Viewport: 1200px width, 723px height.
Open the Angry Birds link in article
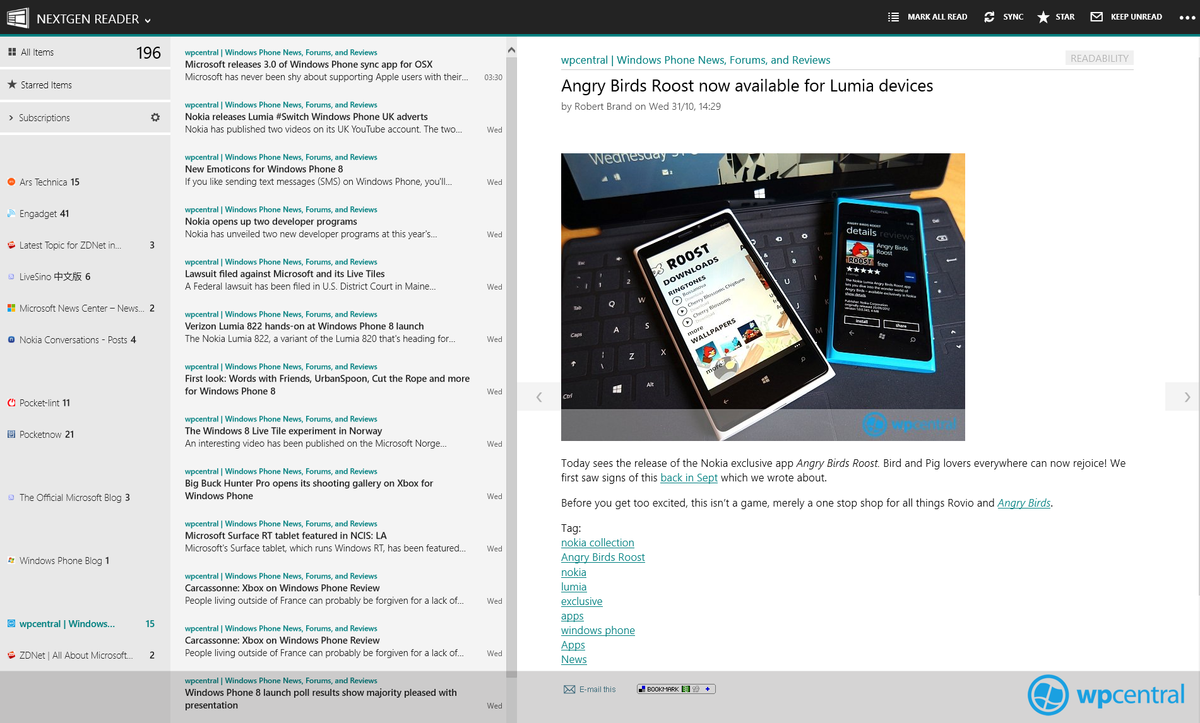click(1024, 503)
